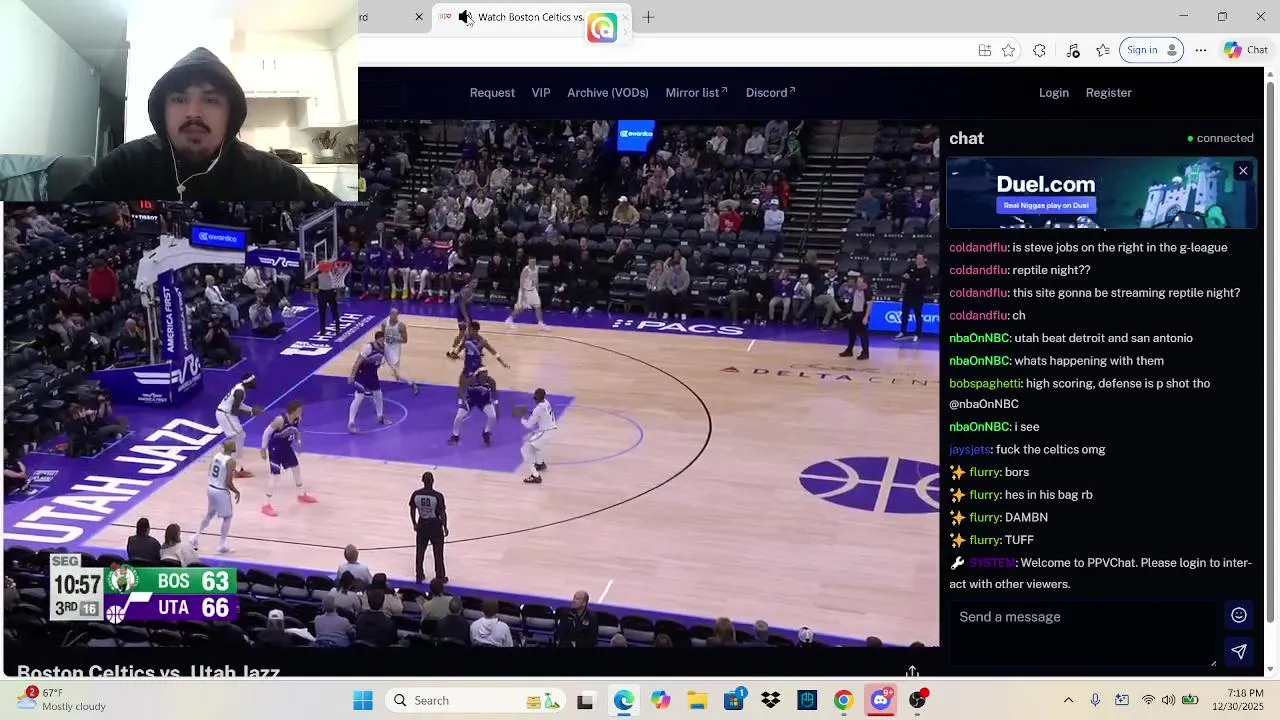The width and height of the screenshot is (1280, 720).
Task: Open the Request page
Action: click(492, 93)
